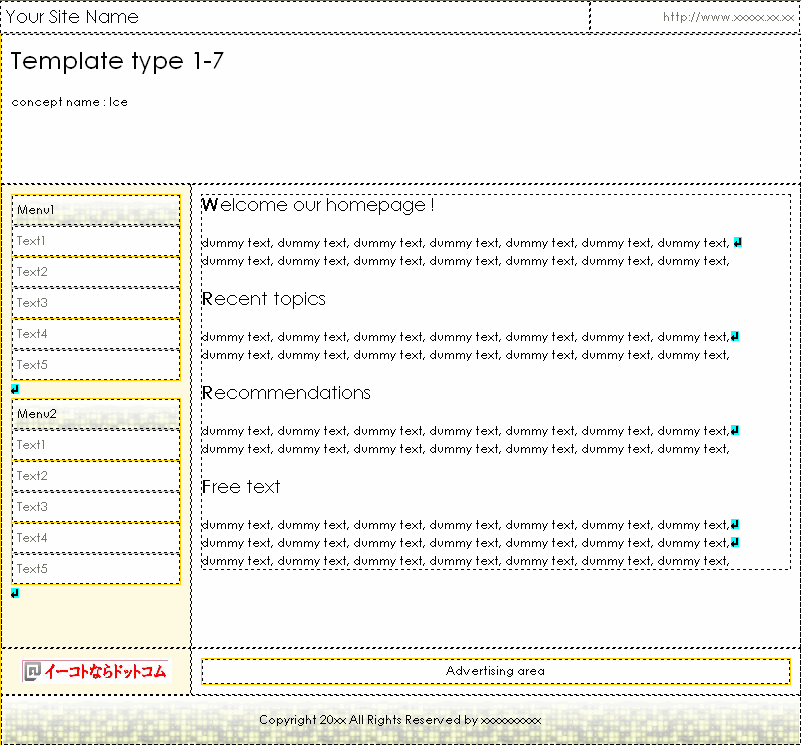This screenshot has width=801, height=745.
Task: Select the Free text heading
Action: click(x=241, y=487)
